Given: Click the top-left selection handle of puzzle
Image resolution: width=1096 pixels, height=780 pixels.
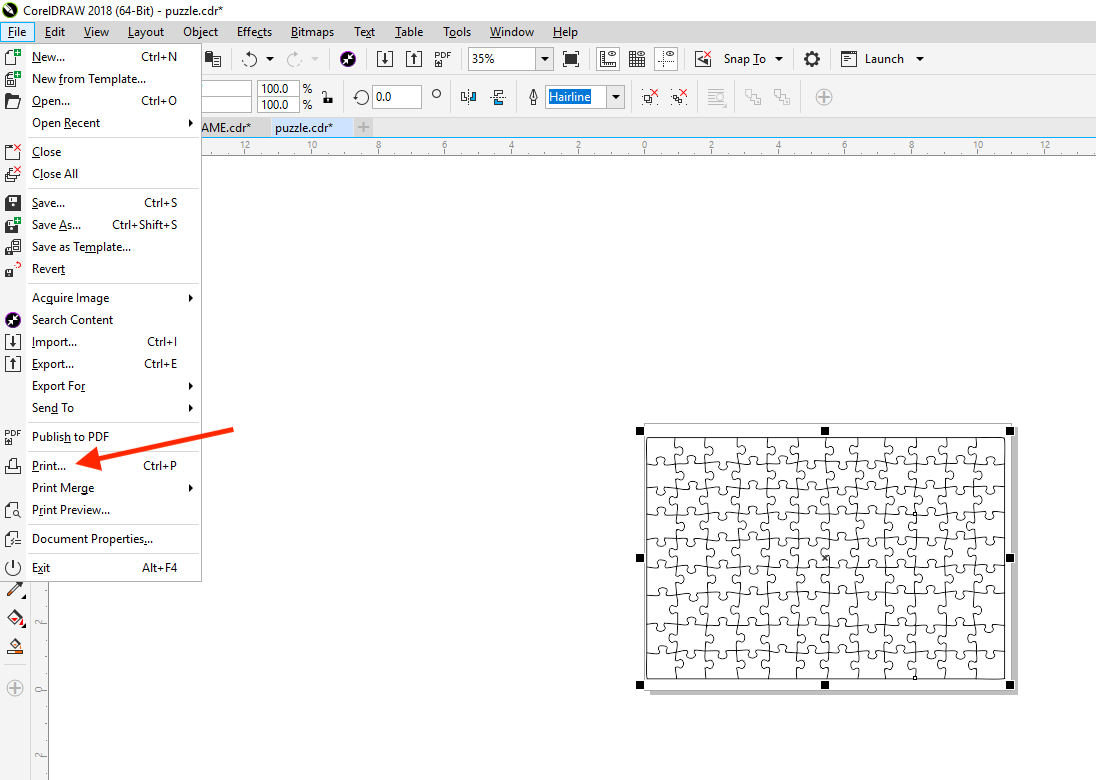Looking at the screenshot, I should tap(640, 431).
